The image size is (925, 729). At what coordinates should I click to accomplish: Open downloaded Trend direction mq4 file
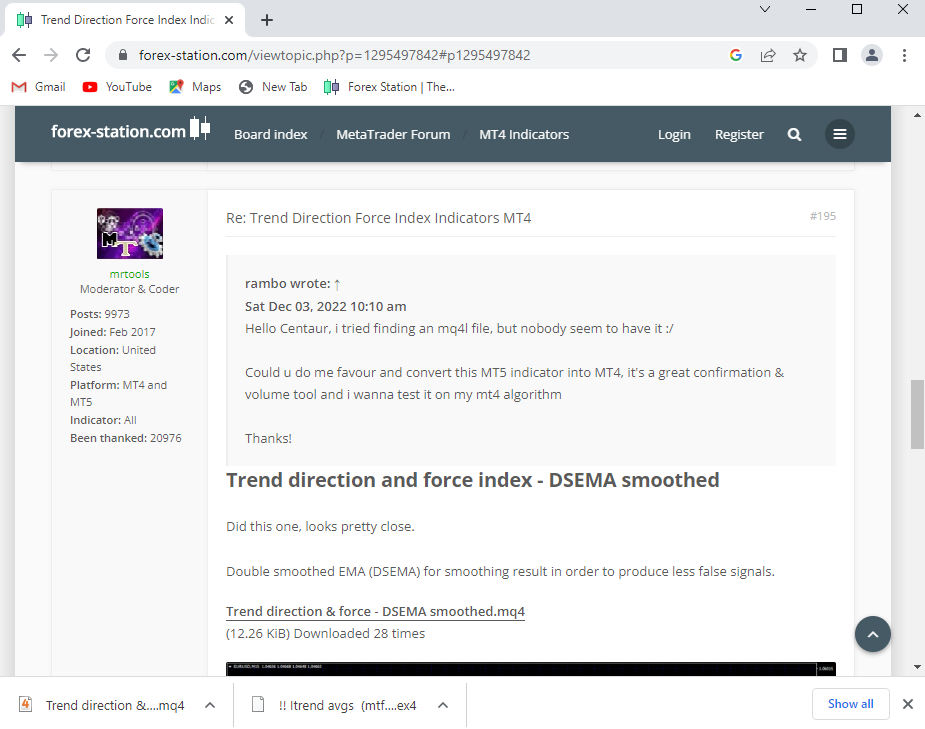(x=103, y=705)
